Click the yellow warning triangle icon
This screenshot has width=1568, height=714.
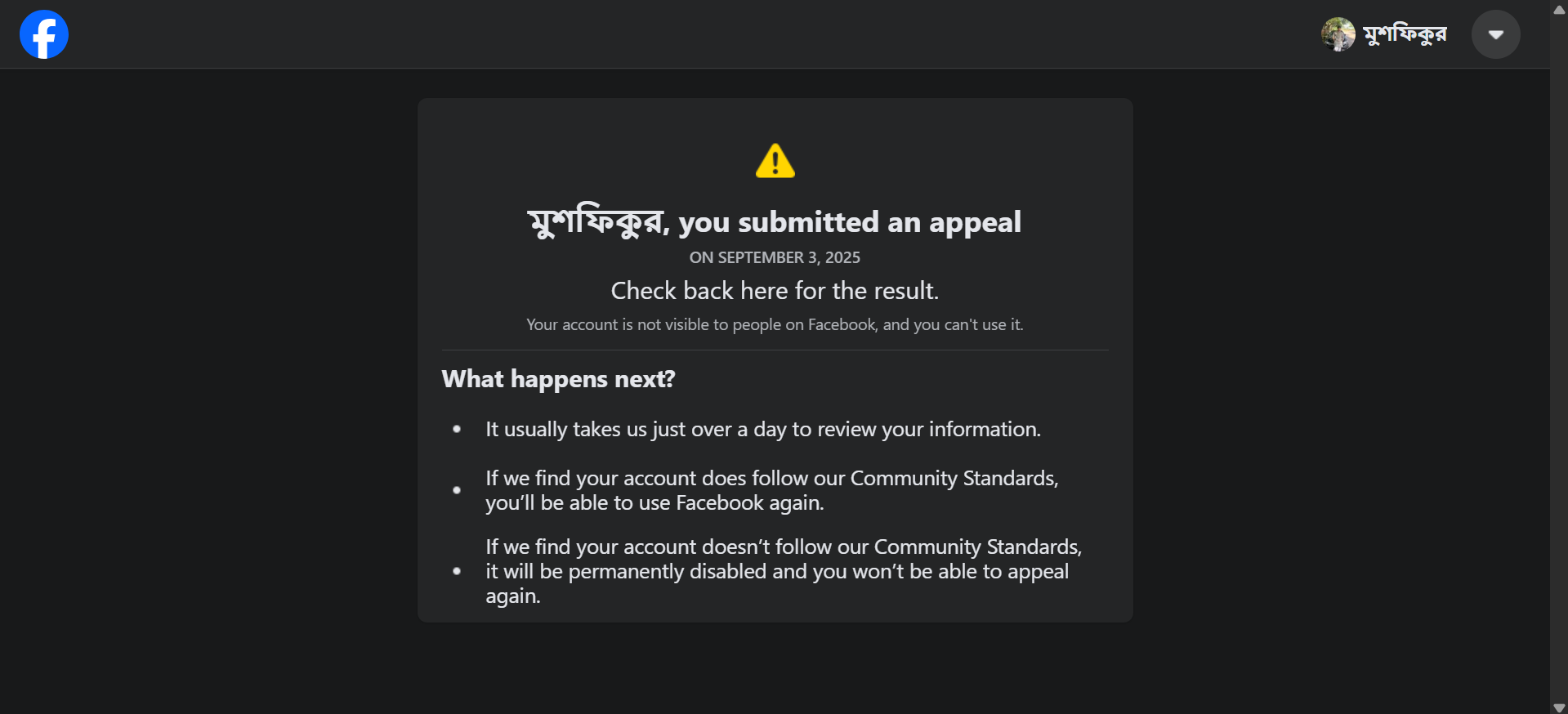(775, 161)
